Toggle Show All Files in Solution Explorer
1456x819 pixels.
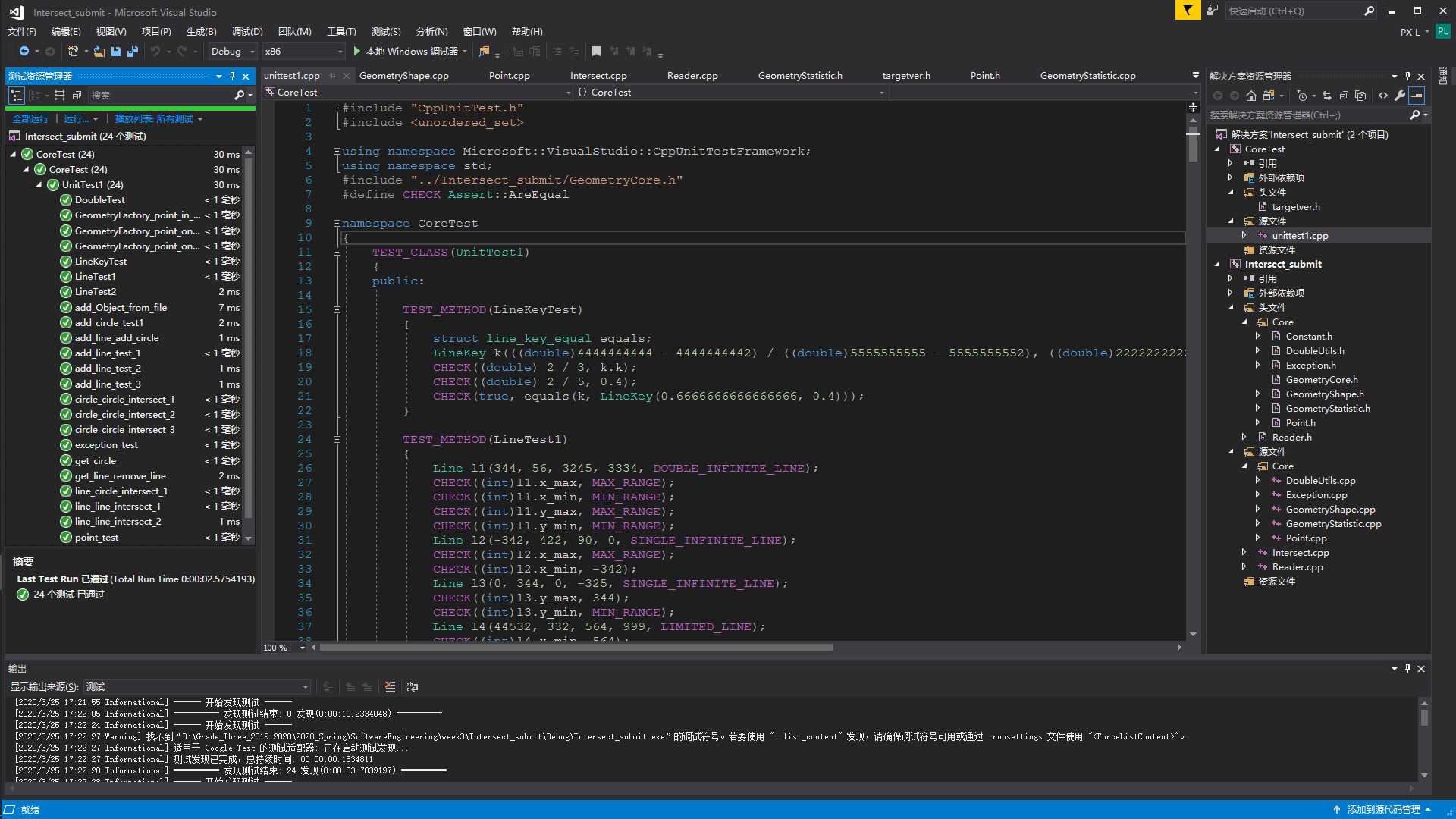1360,96
